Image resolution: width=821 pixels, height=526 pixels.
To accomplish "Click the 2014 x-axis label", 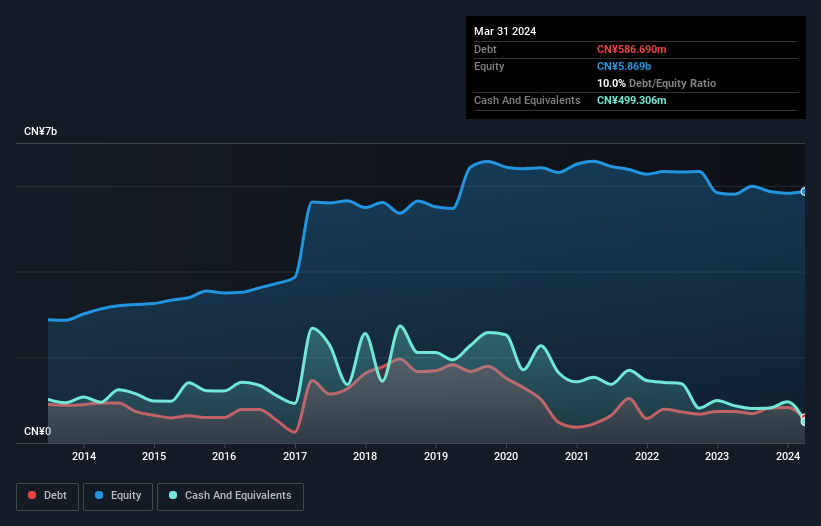I will [x=84, y=456].
